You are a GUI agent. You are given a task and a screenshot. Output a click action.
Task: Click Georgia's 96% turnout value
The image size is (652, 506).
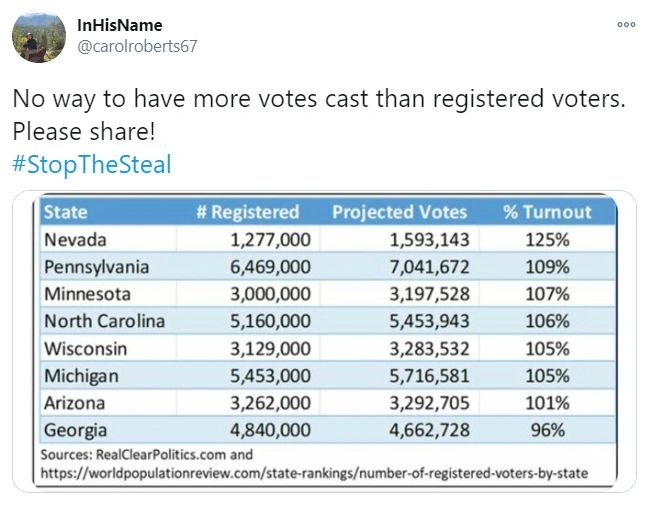(x=547, y=431)
